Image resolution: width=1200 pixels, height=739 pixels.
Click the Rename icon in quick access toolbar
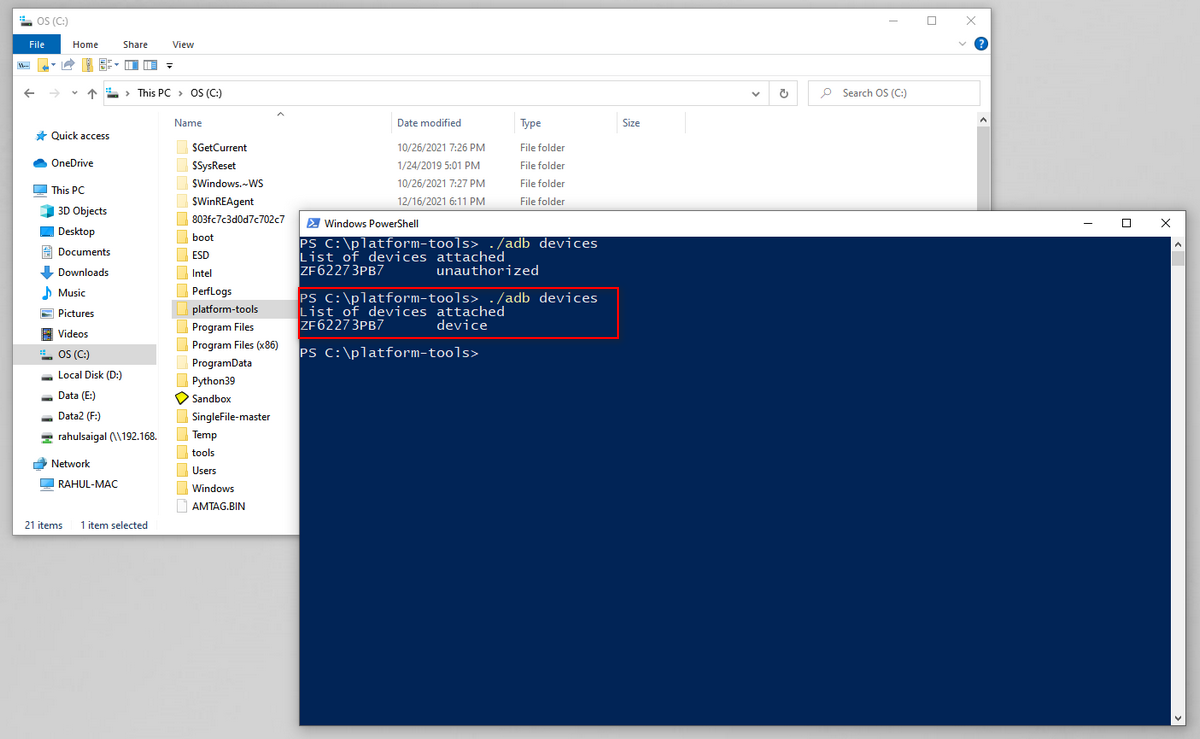click(24, 65)
